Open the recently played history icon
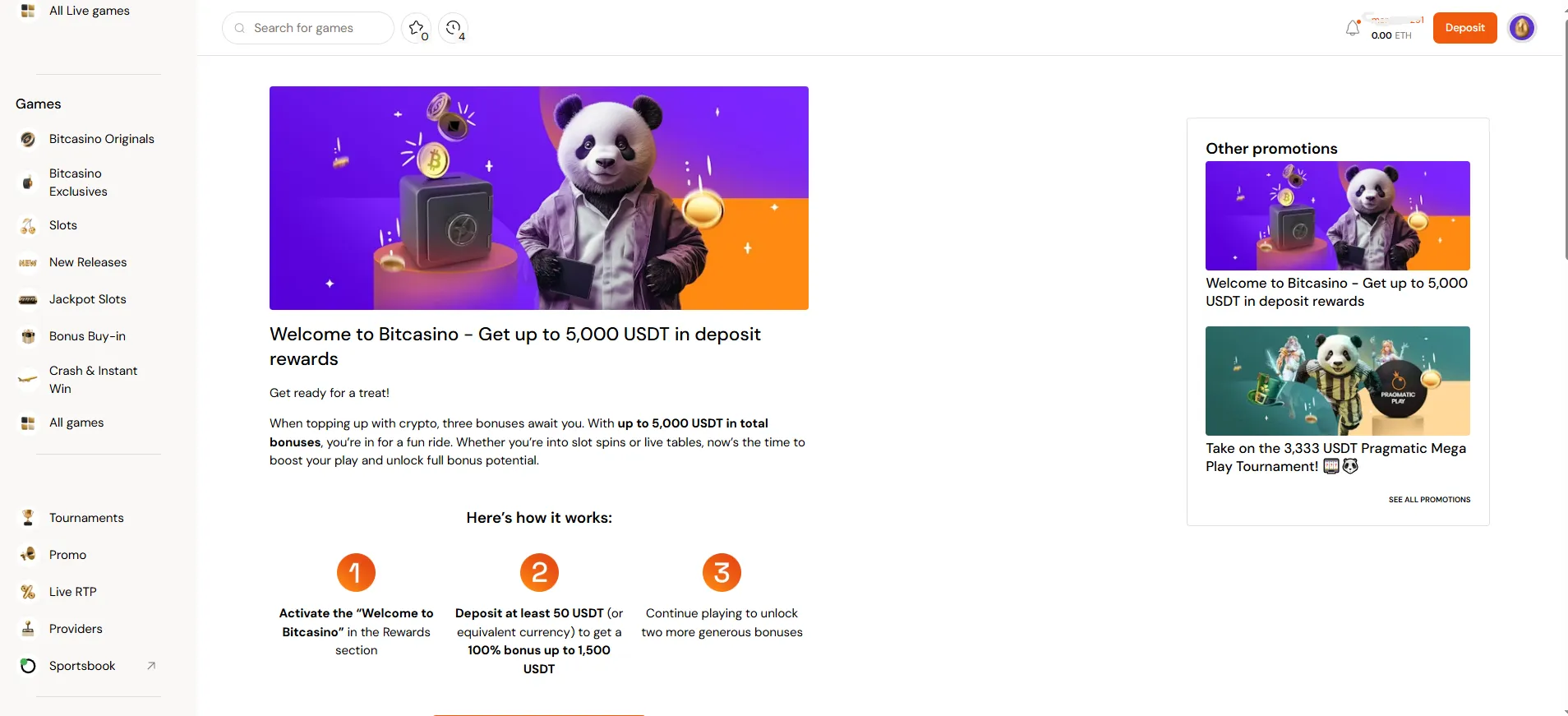The width and height of the screenshot is (1568, 716). click(x=453, y=28)
